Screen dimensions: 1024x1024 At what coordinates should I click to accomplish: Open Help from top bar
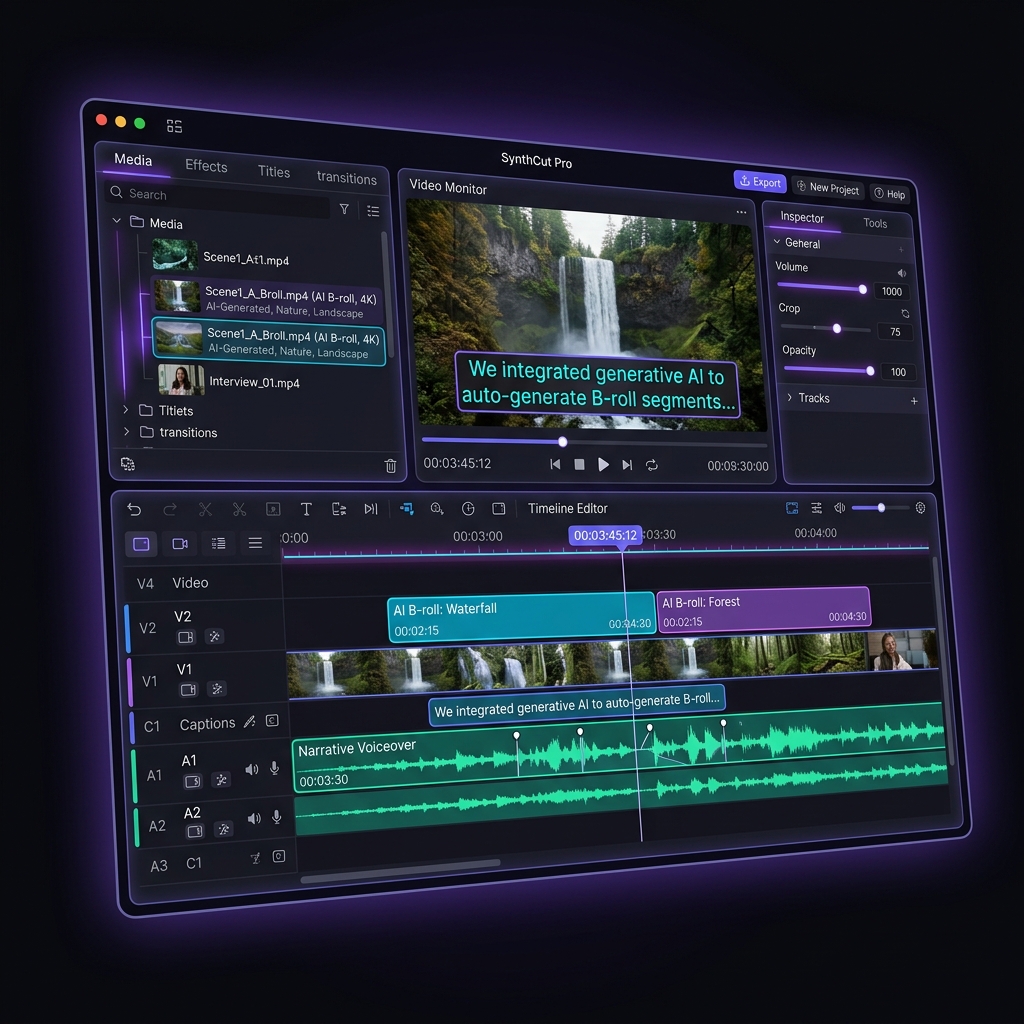(x=890, y=194)
